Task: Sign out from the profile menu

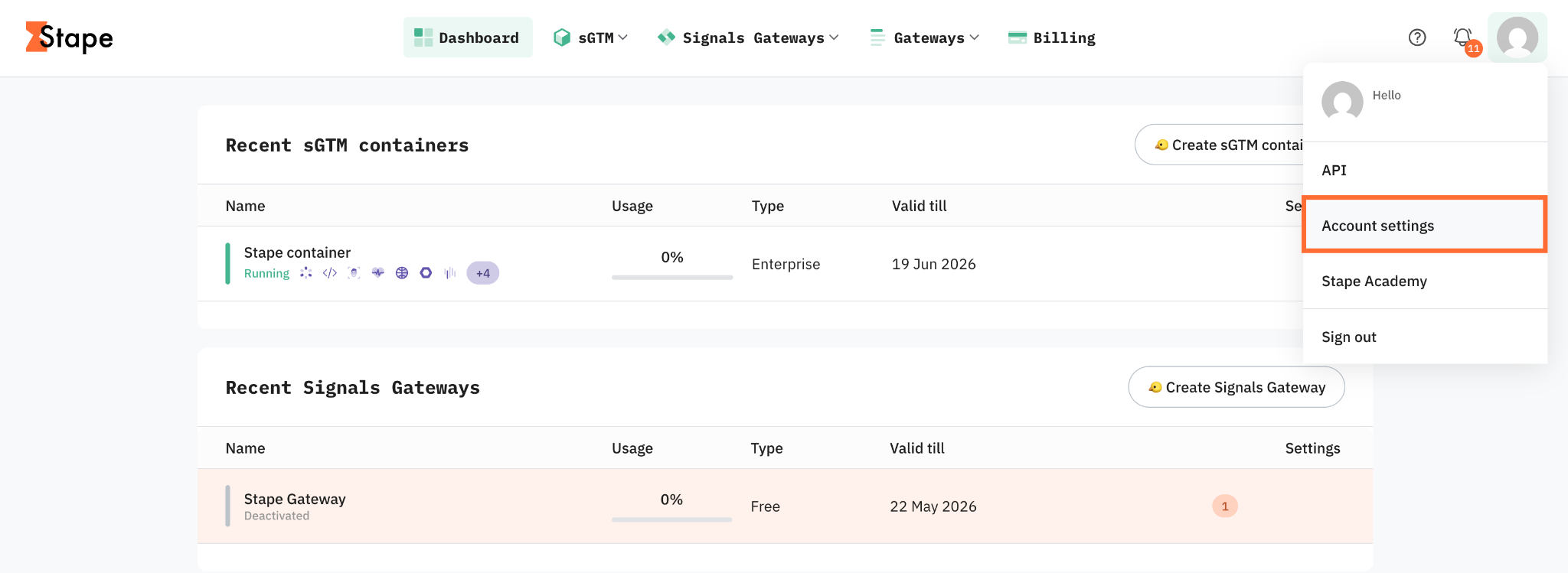Action: click(x=1425, y=337)
